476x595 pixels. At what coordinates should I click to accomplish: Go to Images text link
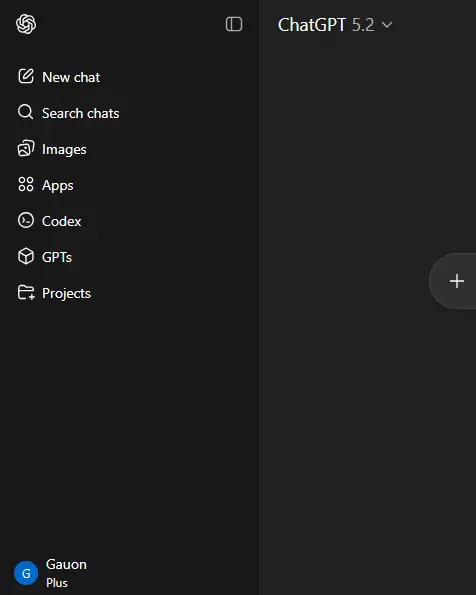[64, 150]
